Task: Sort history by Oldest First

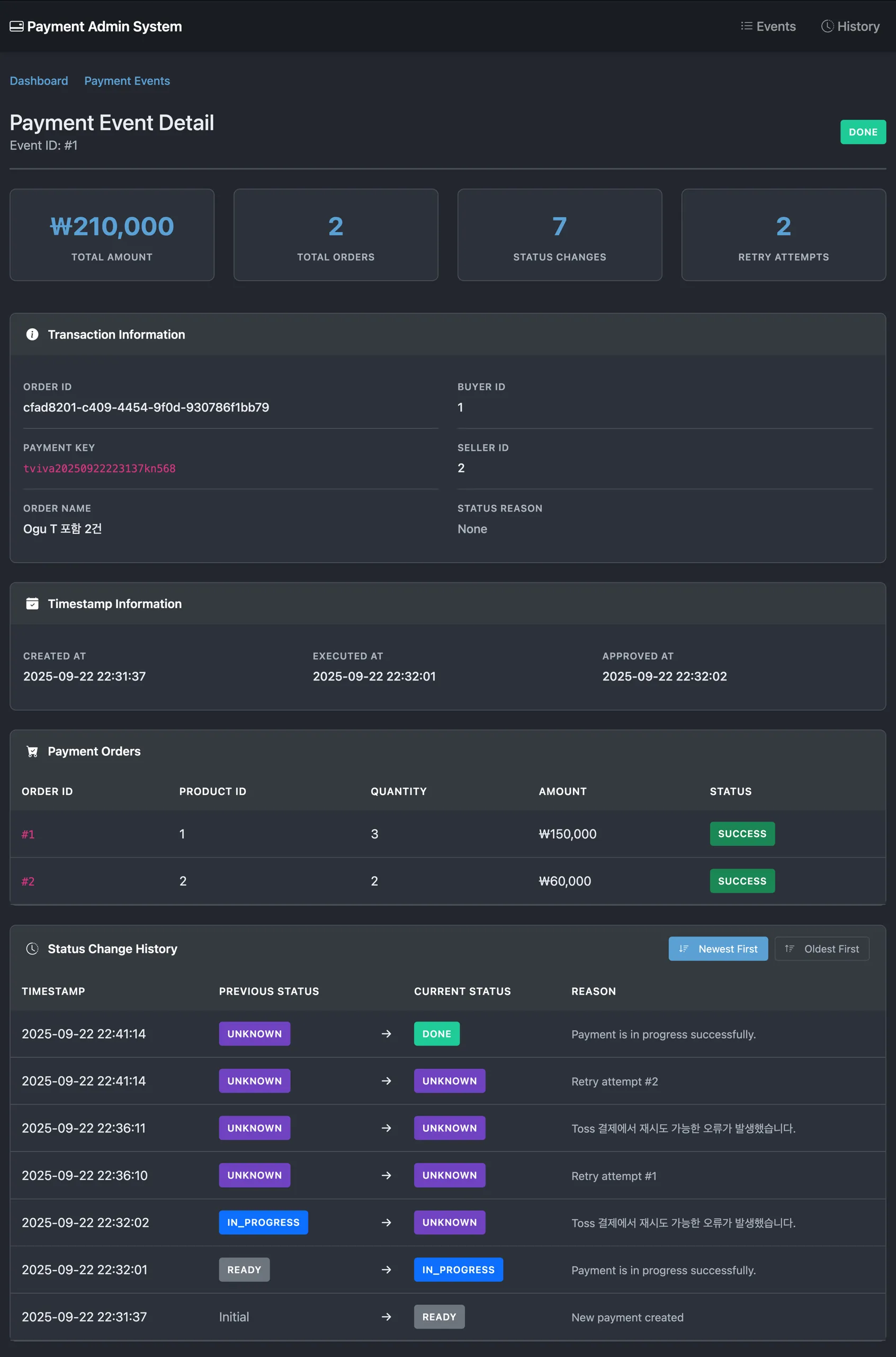Action: tap(821, 949)
